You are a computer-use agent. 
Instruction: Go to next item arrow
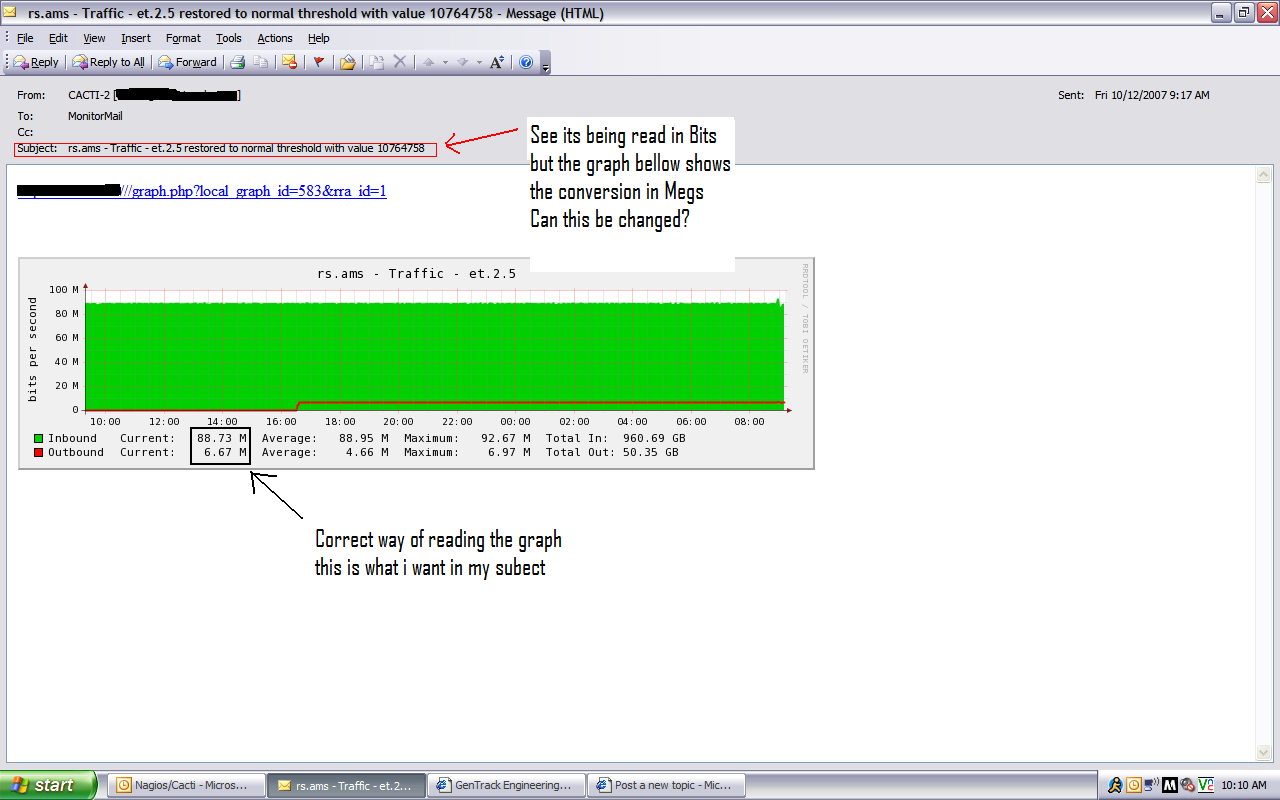[462, 62]
